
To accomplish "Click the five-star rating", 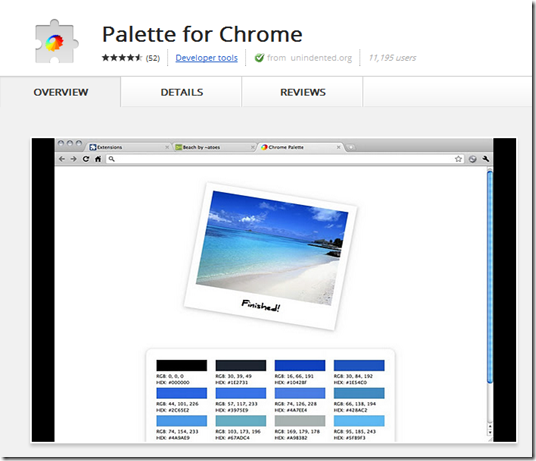I will [x=122, y=58].
